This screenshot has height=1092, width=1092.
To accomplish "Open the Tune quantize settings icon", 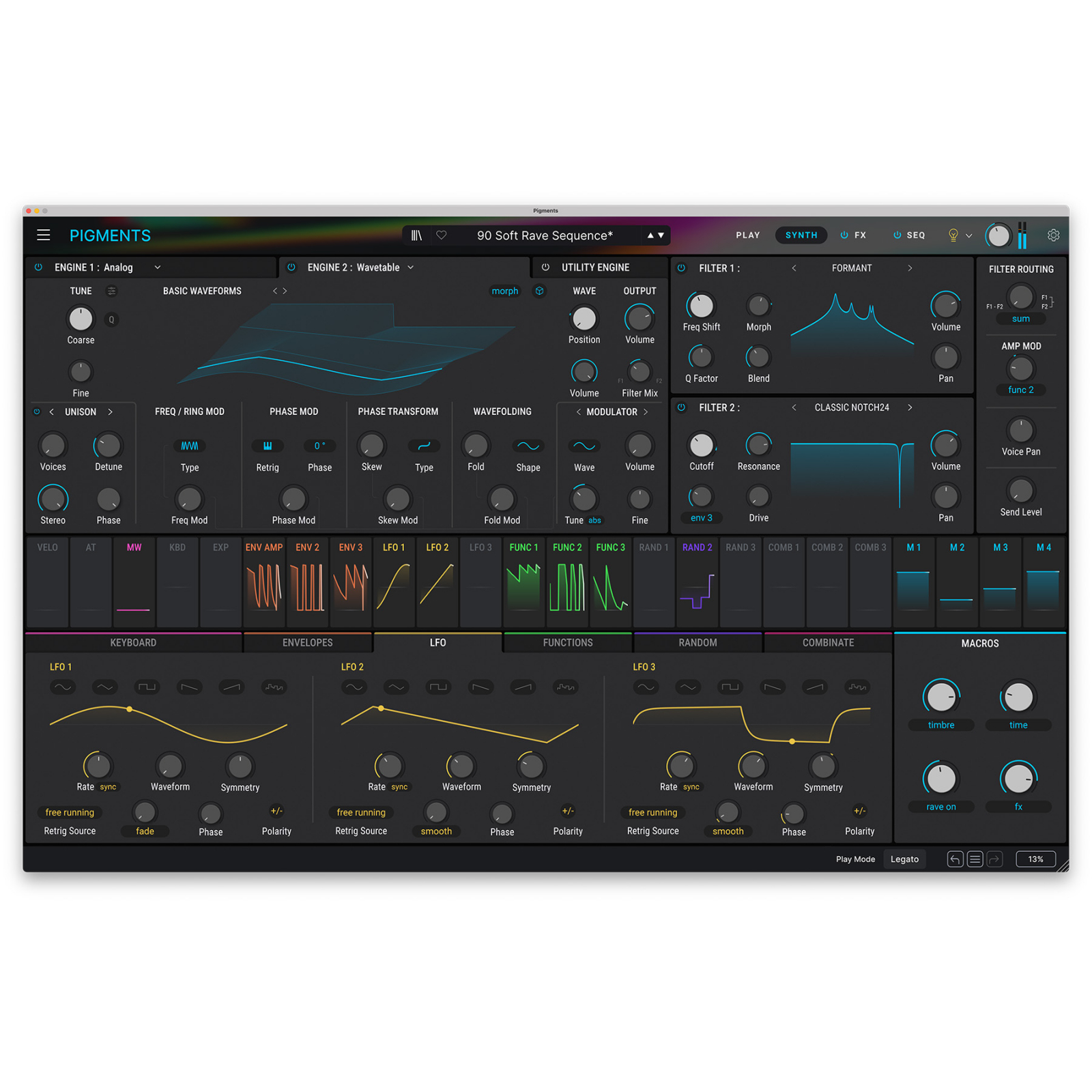I will 111,291.
